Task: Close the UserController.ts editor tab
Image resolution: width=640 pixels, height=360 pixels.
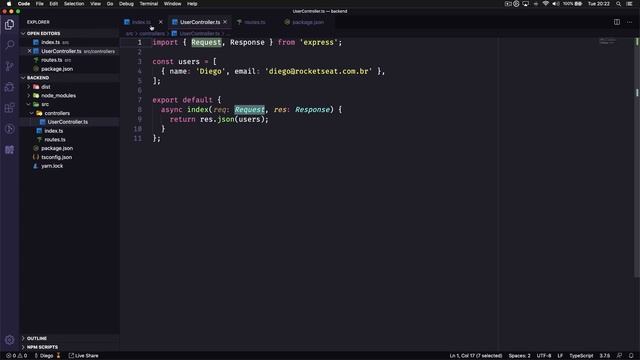Action: click(225, 22)
